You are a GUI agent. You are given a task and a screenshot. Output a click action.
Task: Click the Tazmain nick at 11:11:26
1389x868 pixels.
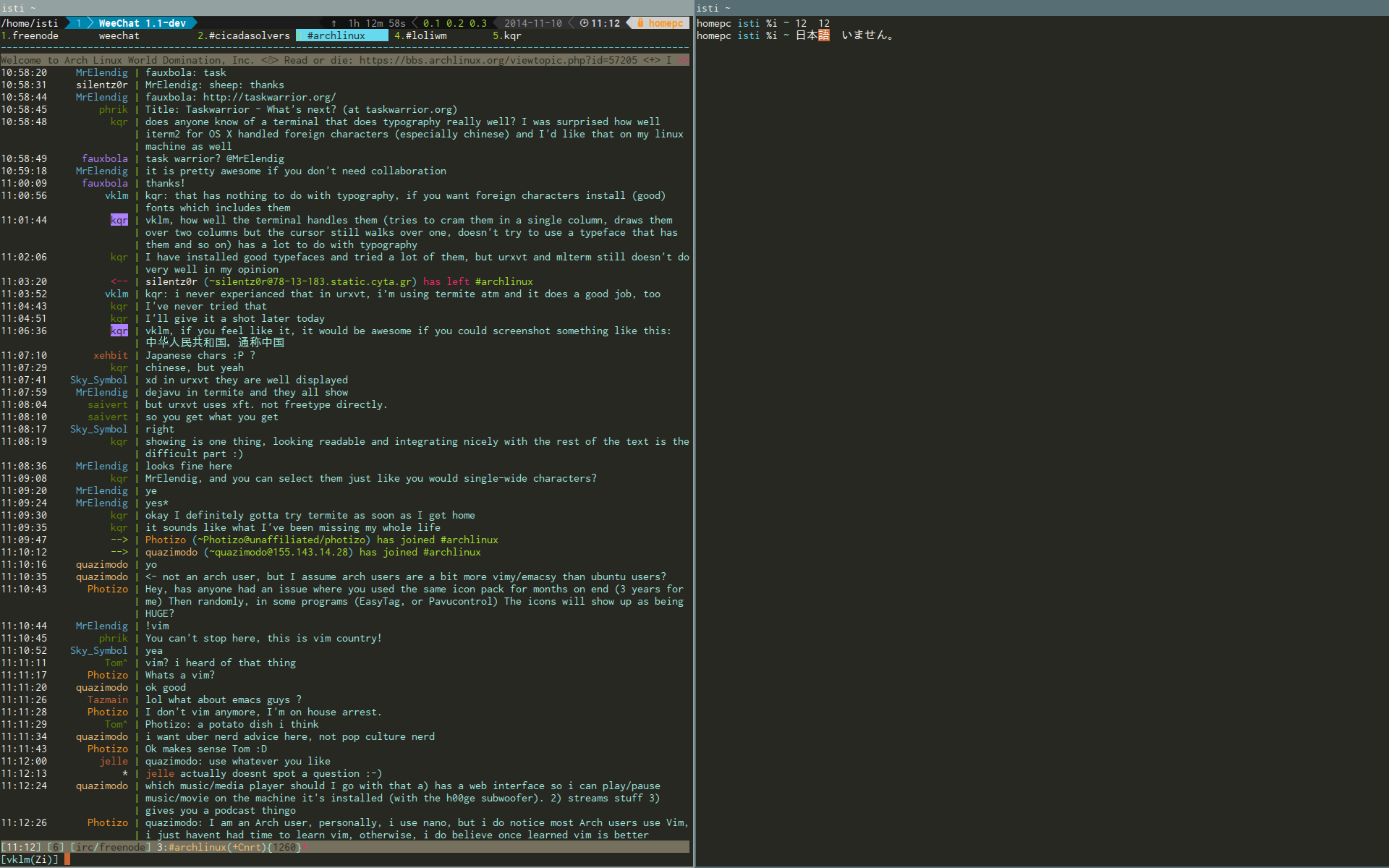click(108, 699)
